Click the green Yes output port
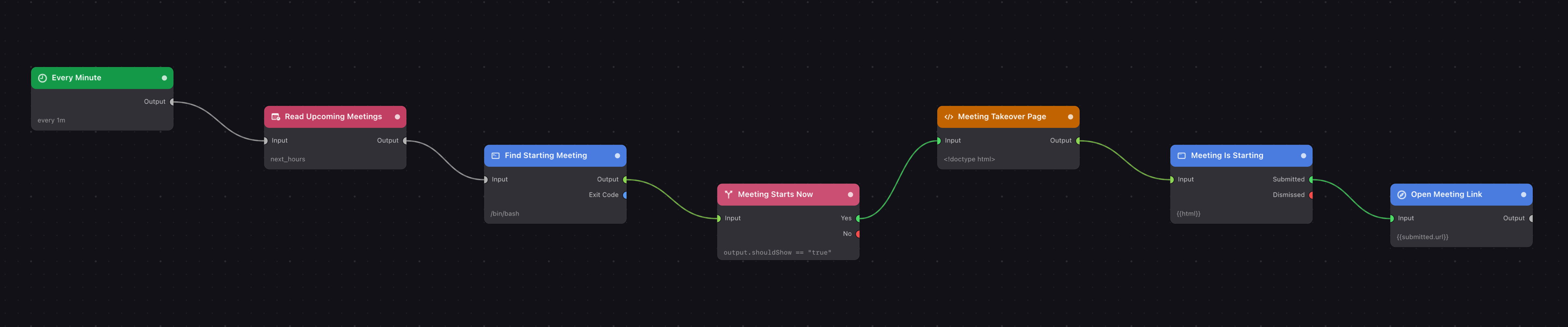The image size is (1568, 327). pos(858,219)
